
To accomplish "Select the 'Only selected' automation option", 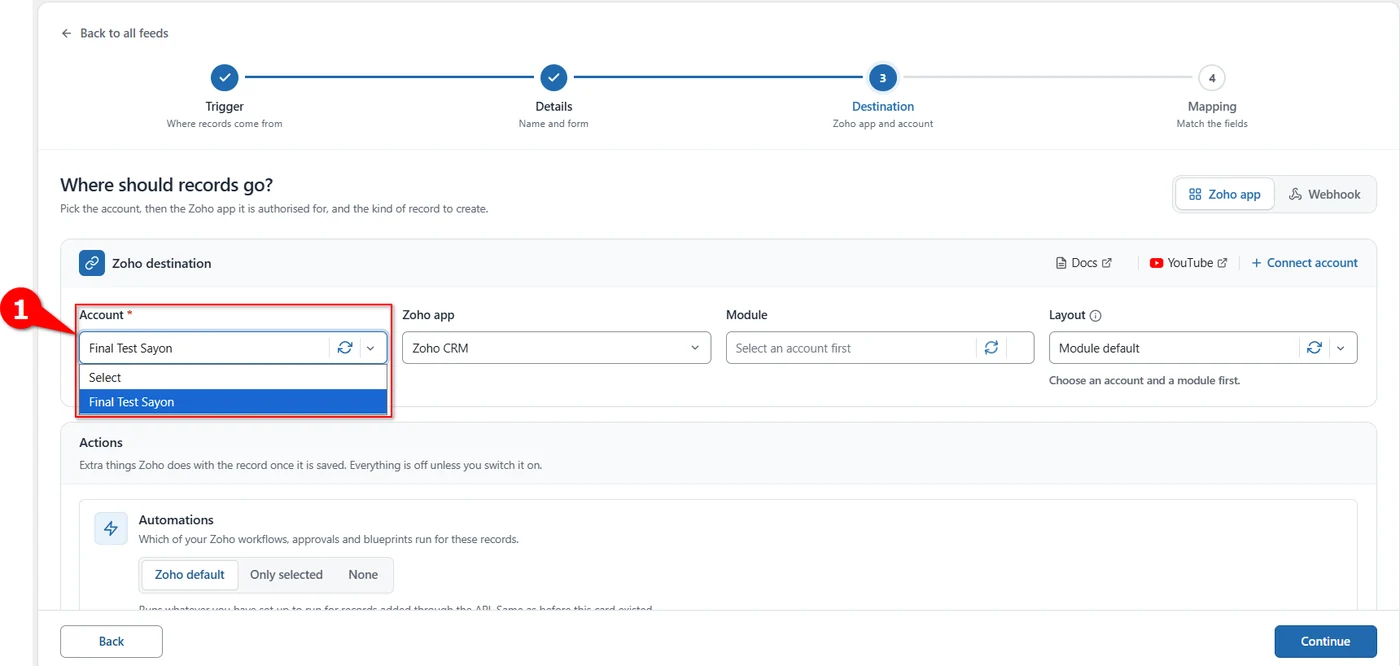I will point(286,575).
